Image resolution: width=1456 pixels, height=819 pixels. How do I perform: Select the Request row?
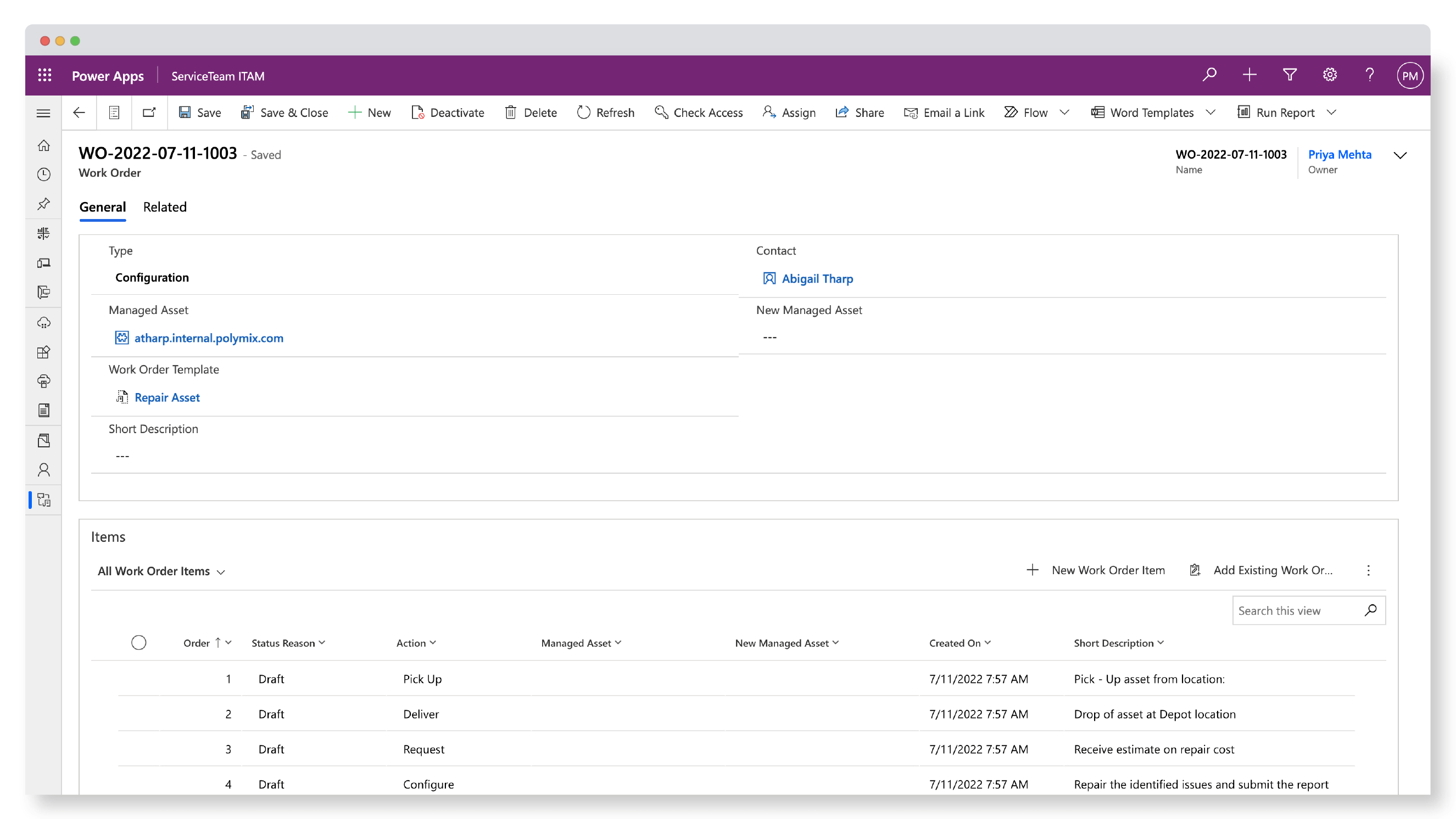tap(736, 749)
